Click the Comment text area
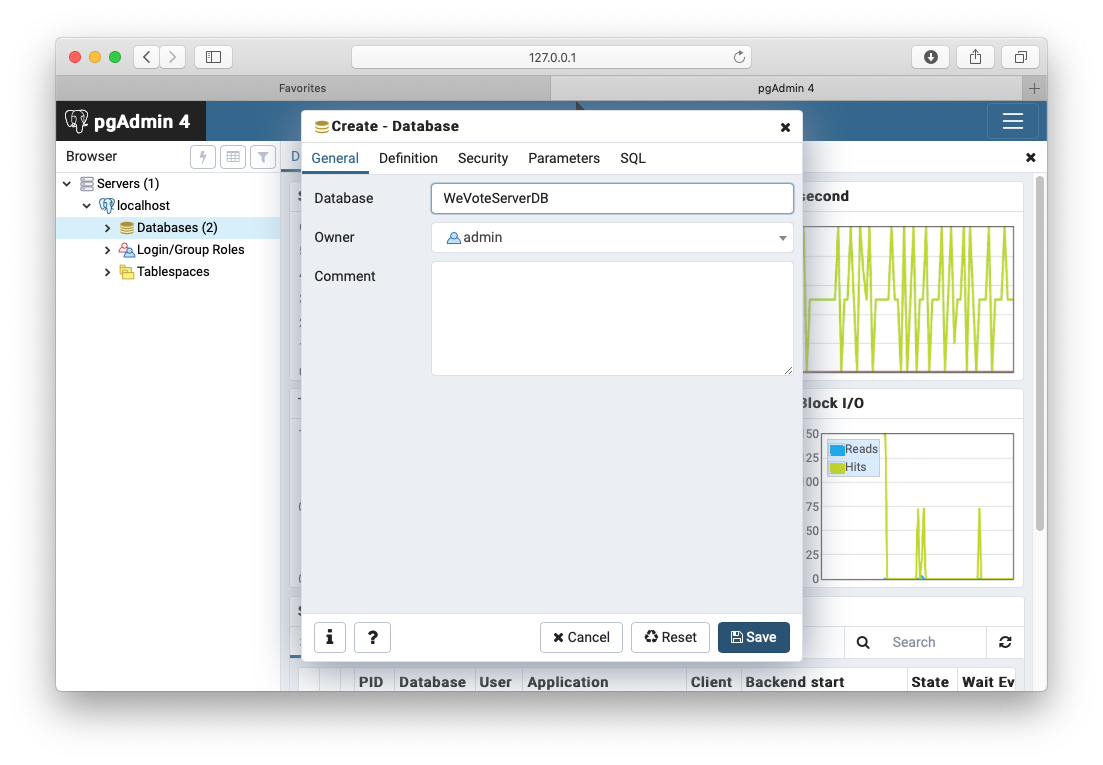 pos(612,319)
